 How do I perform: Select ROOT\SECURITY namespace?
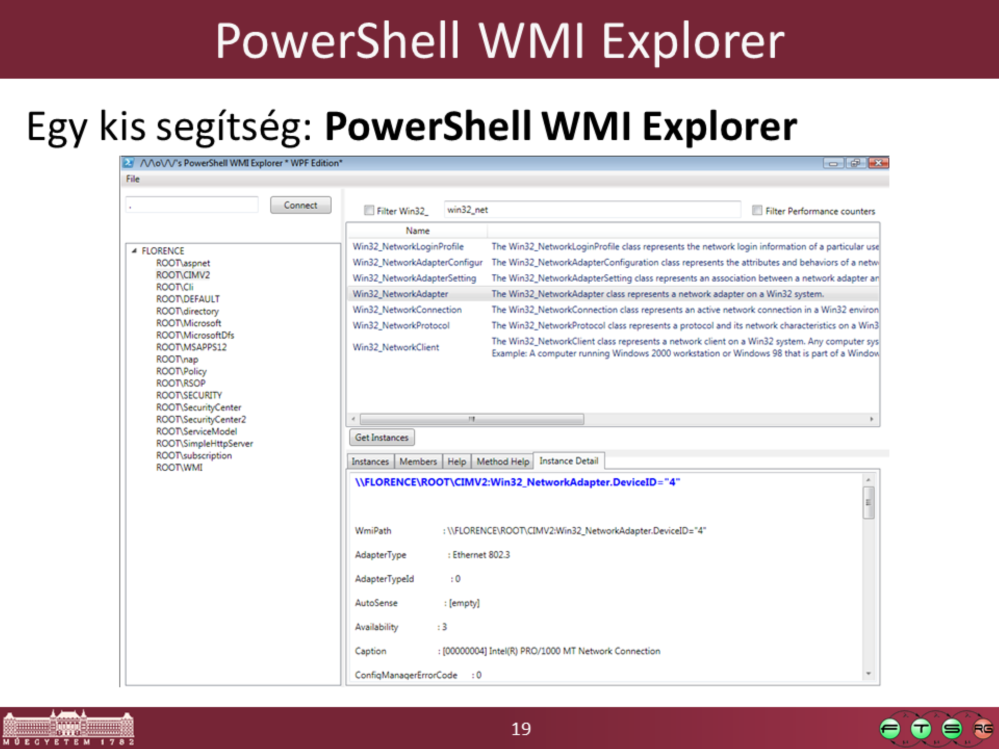click(189, 395)
